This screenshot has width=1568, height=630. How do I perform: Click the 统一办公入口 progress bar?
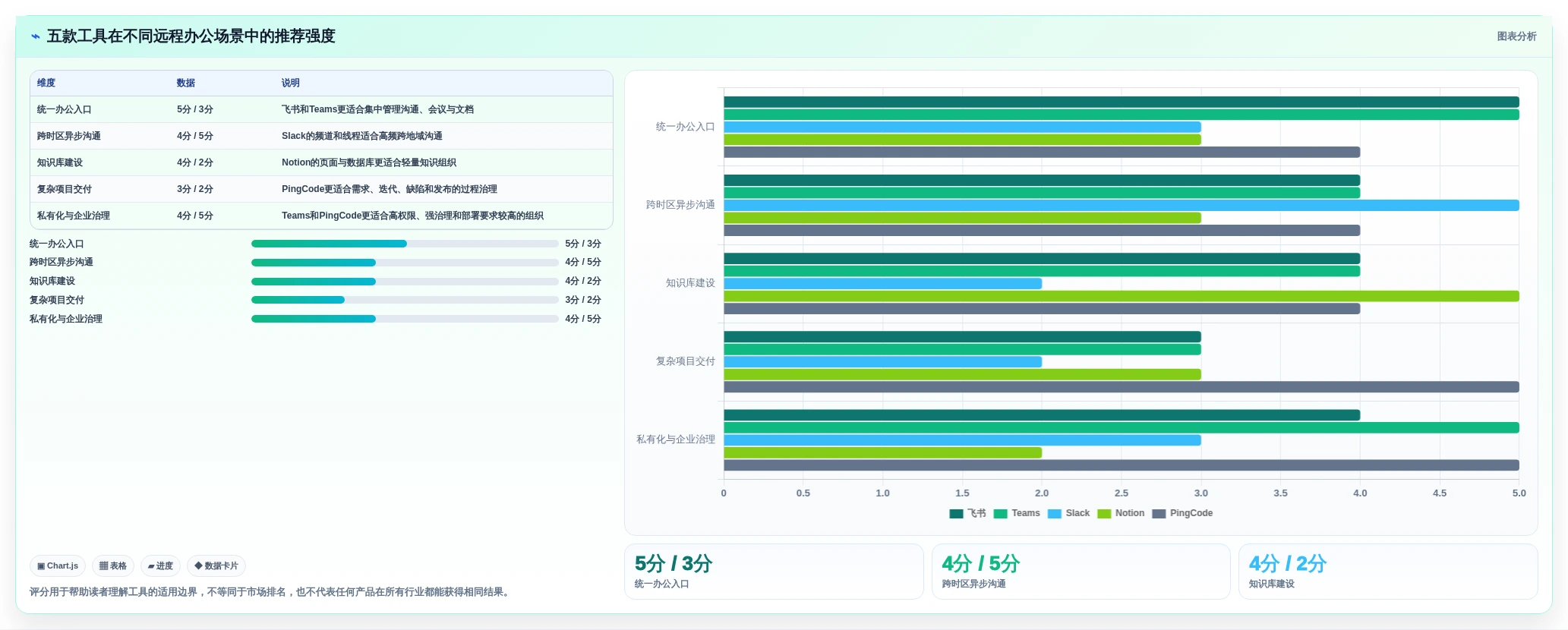coord(405,244)
